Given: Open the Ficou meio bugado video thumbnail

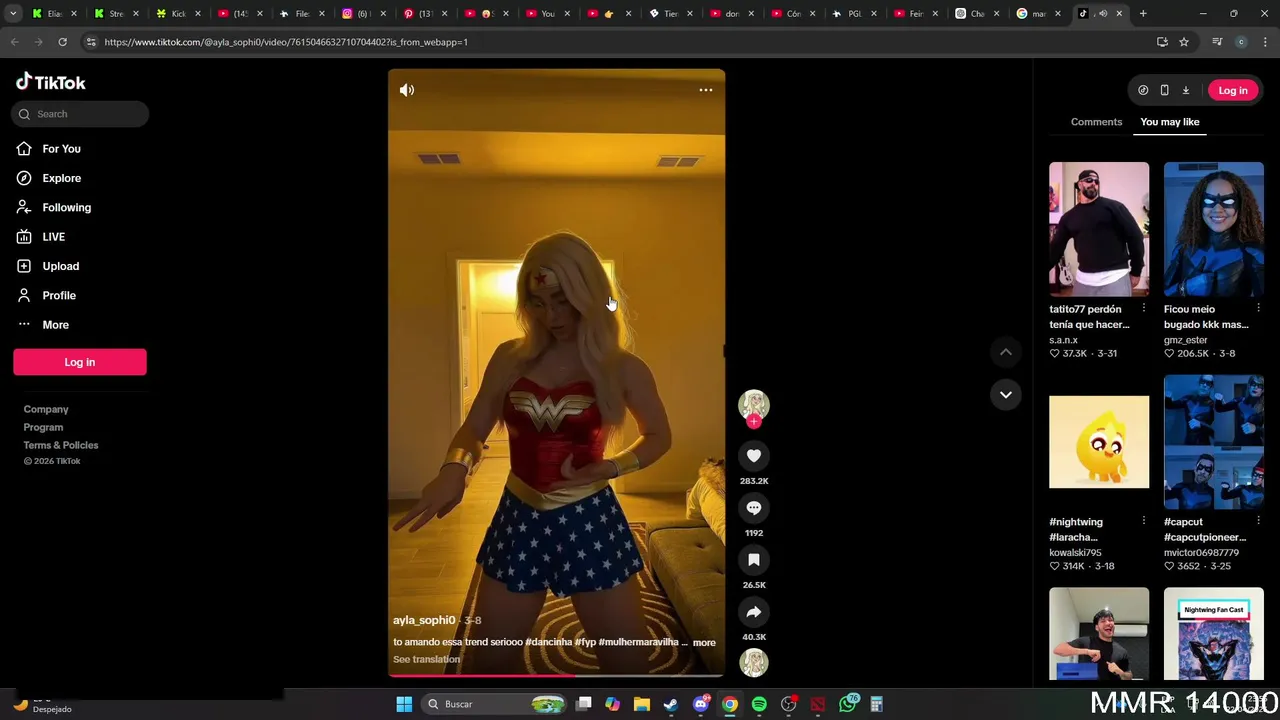Looking at the screenshot, I should click(x=1214, y=229).
